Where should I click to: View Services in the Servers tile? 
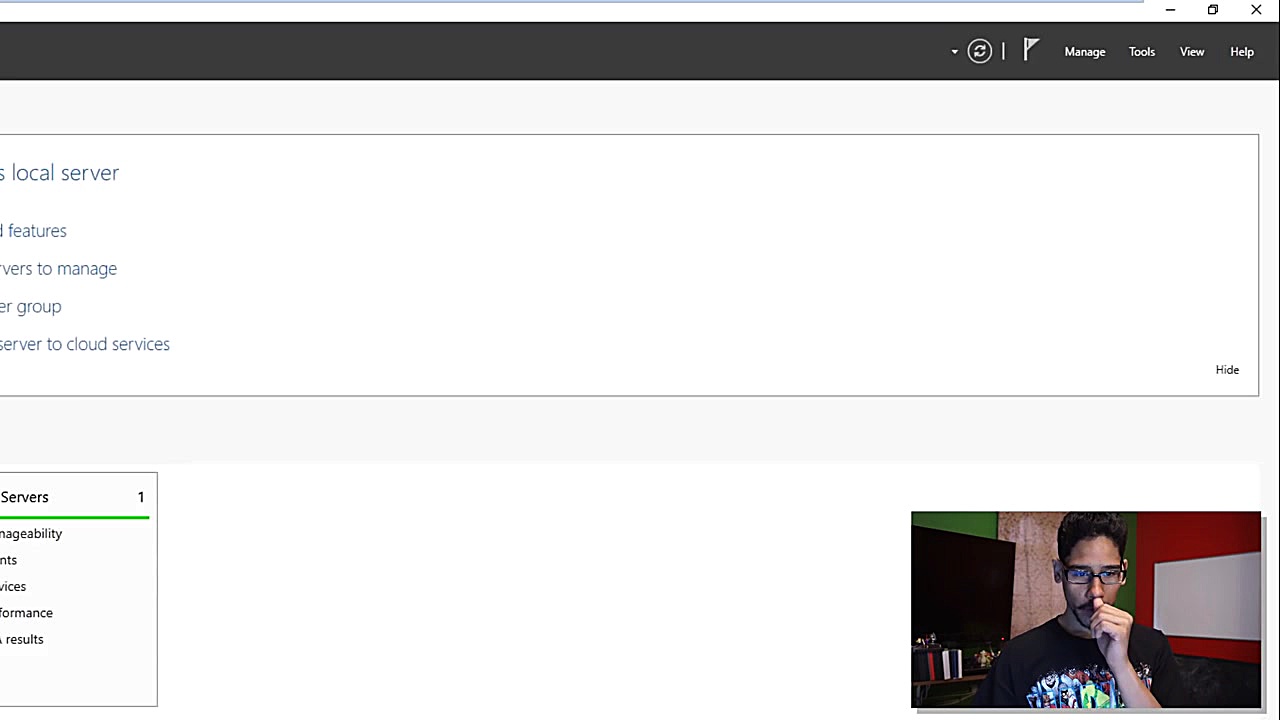coord(13,587)
